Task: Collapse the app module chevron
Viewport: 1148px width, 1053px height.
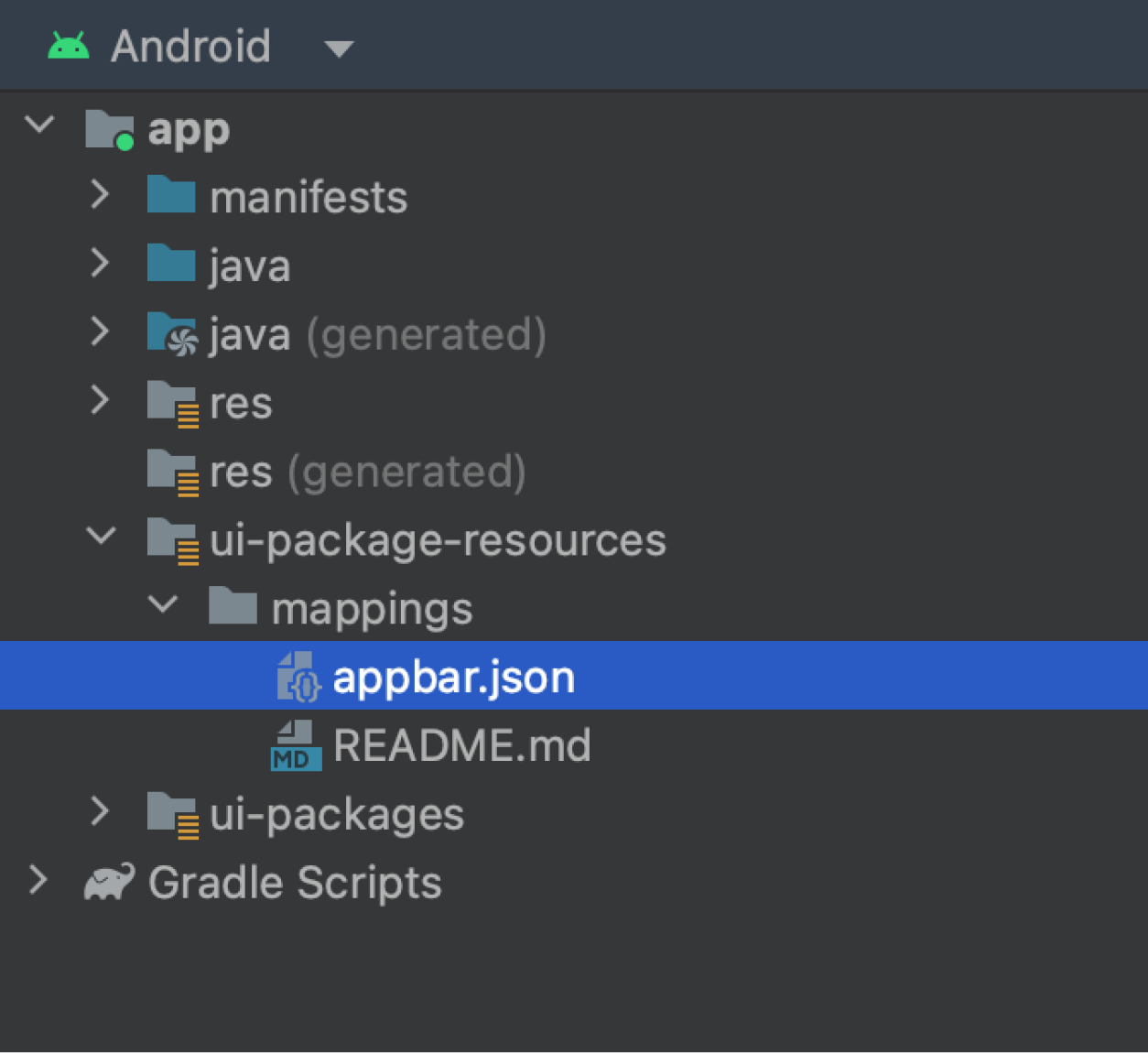Action: [x=39, y=125]
